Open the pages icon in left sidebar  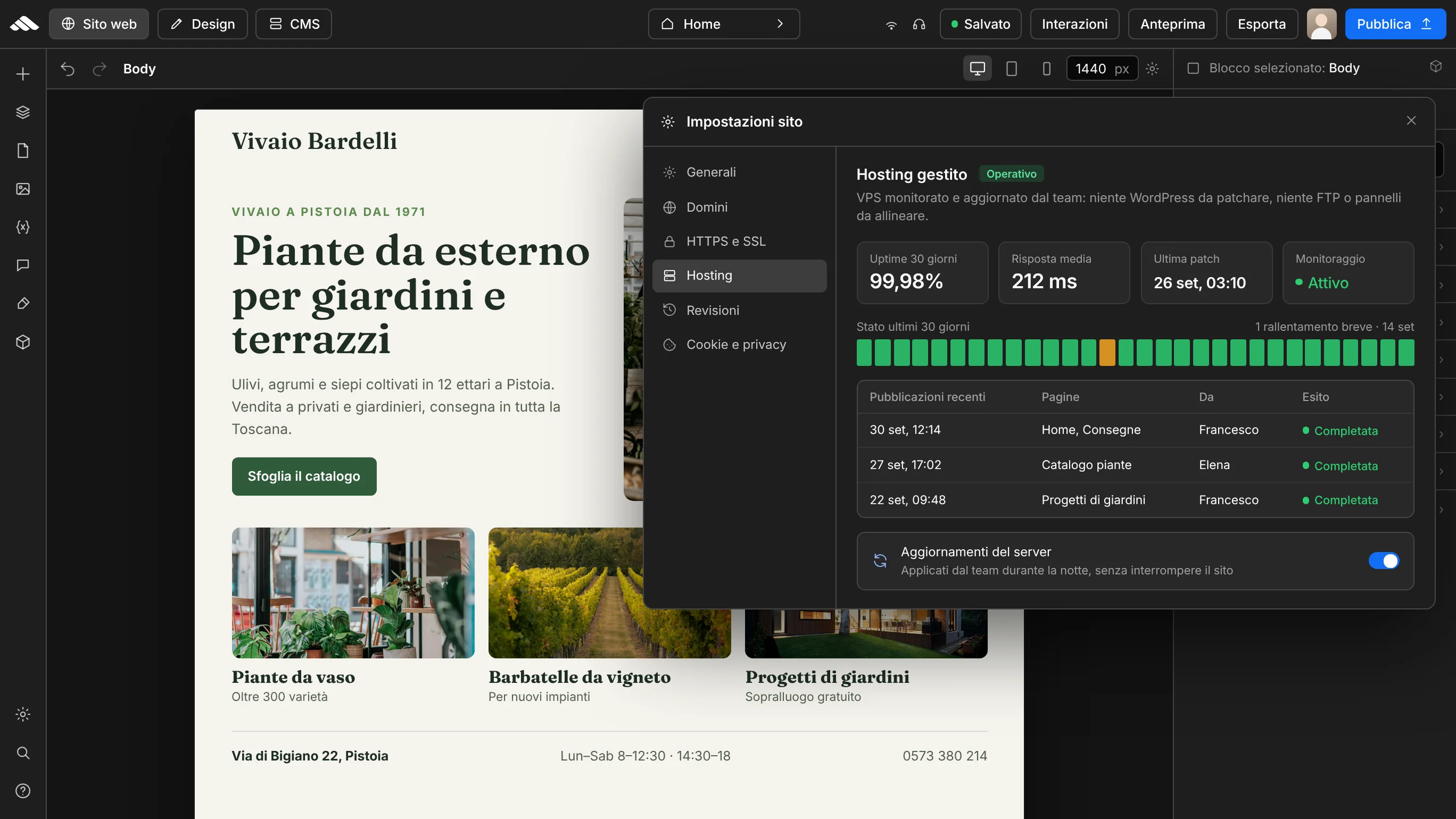(22, 151)
